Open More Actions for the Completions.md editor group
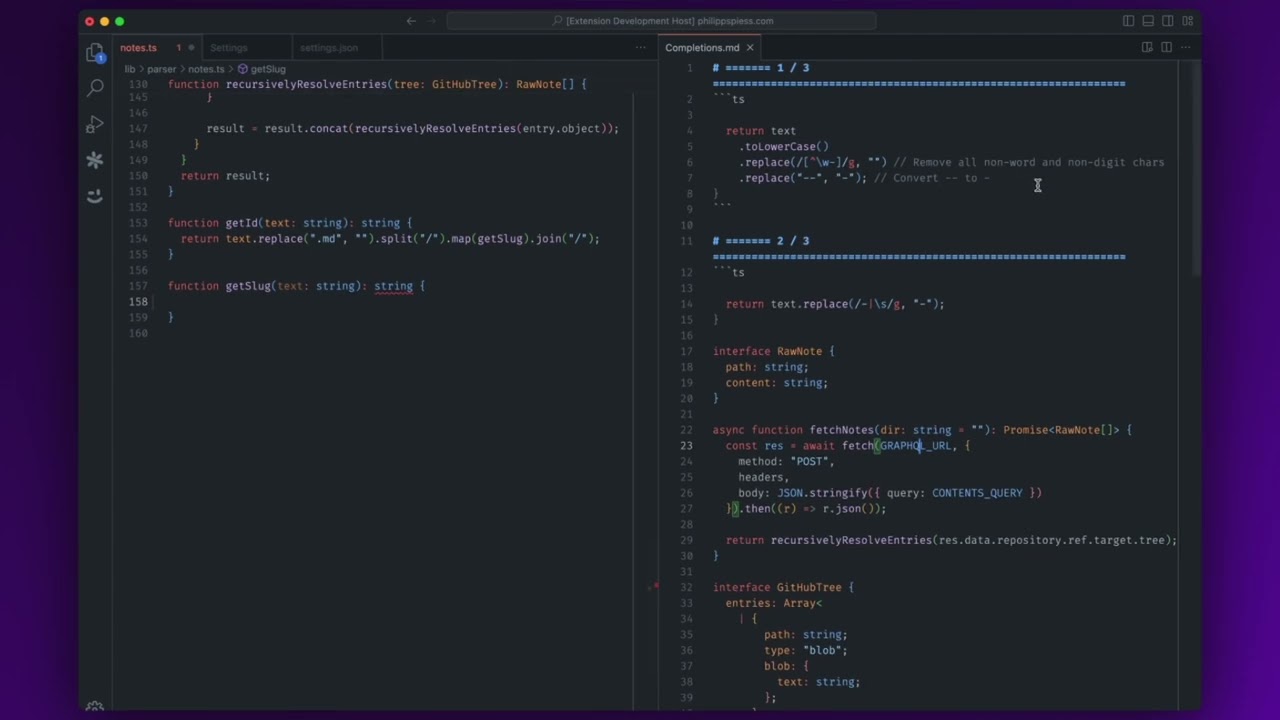Image resolution: width=1280 pixels, height=720 pixels. [1186, 47]
